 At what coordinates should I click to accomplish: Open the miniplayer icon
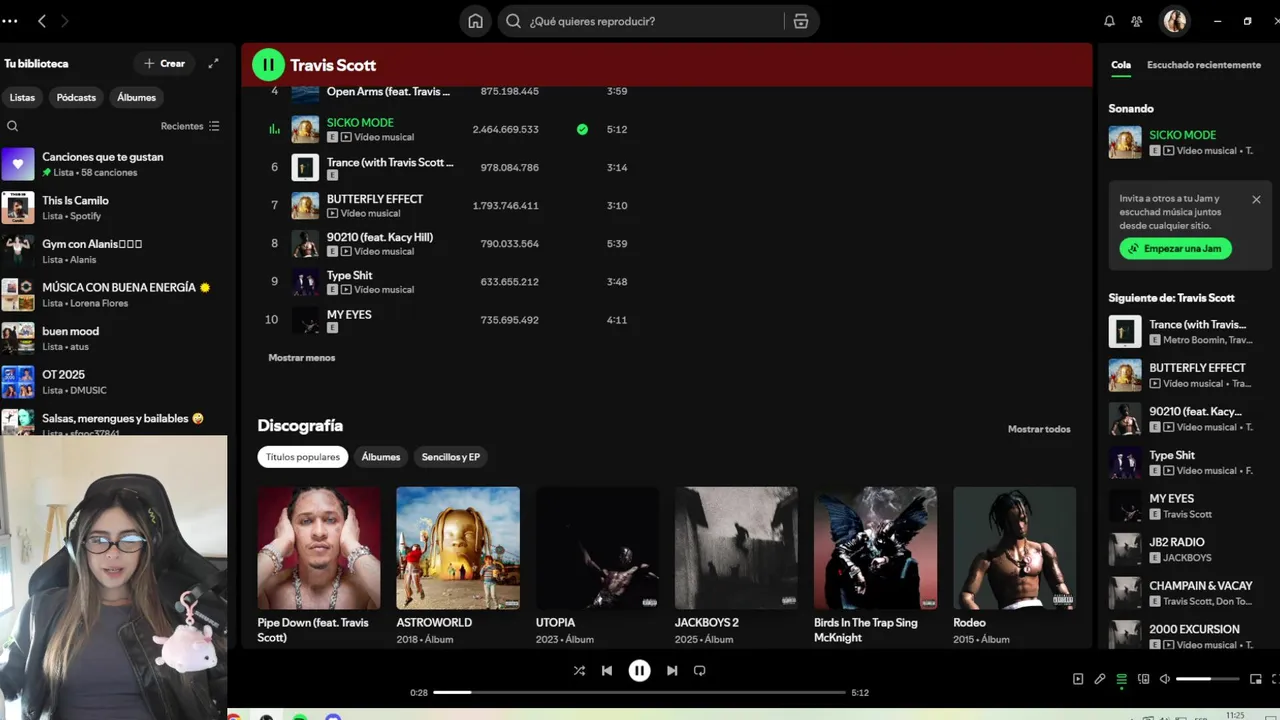pyautogui.click(x=1256, y=679)
